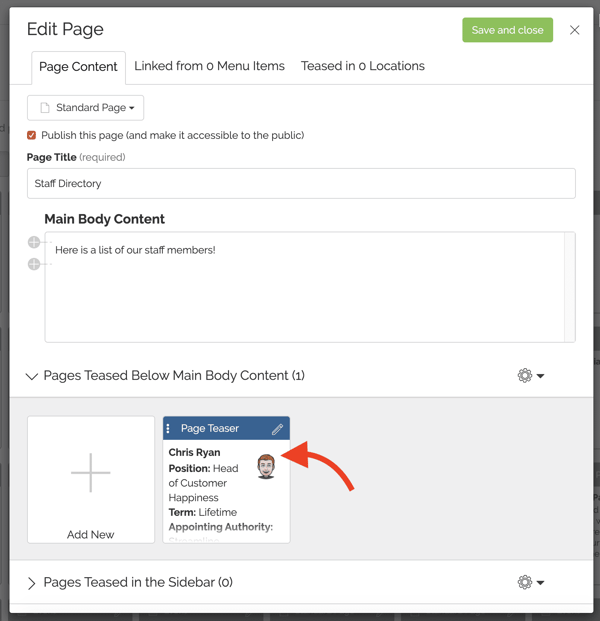Close the Edit Page dialog
Viewport: 600px width, 621px height.
tap(574, 30)
